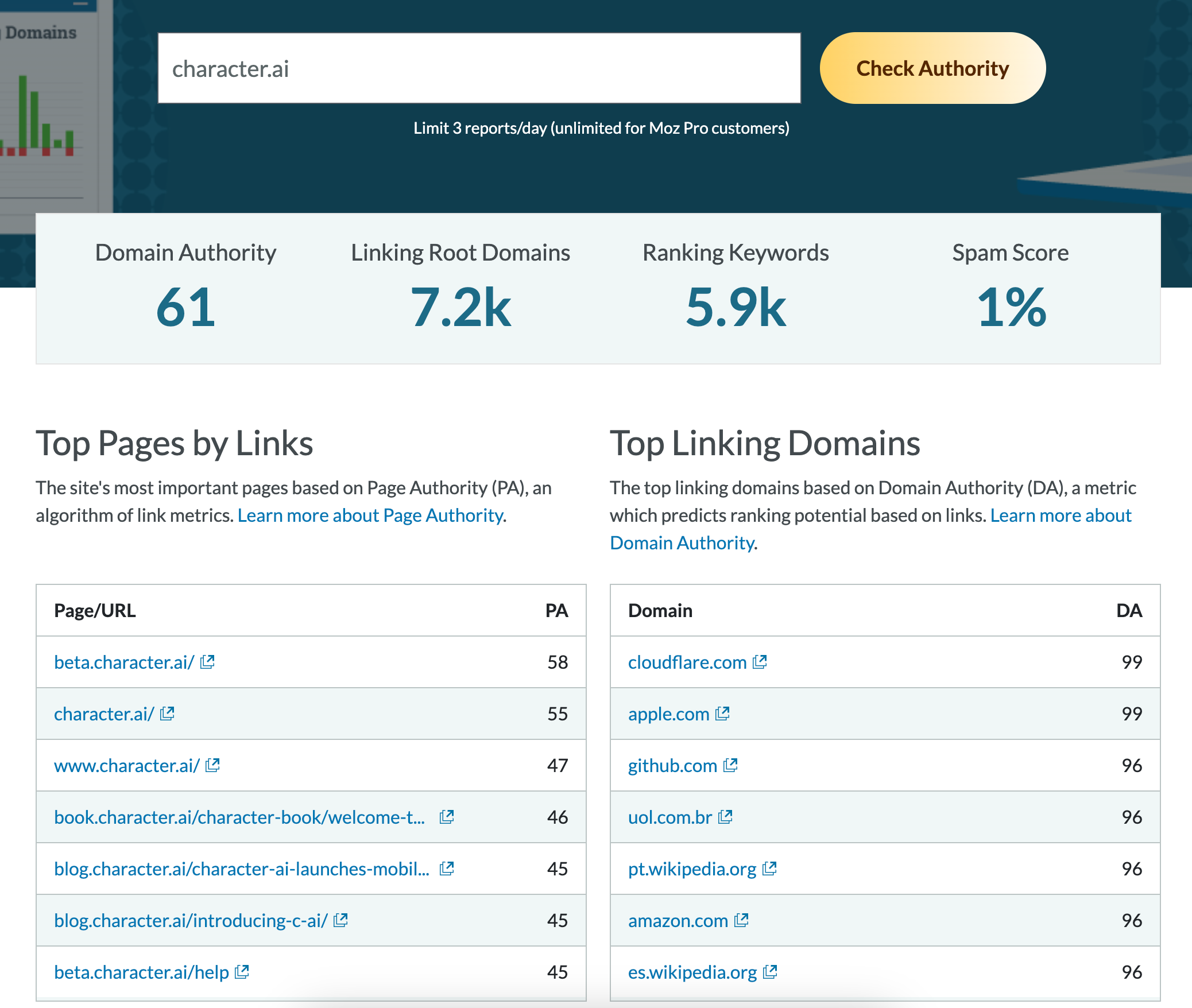Click the external link icon beside beta.character.ai/
Viewport: 1192px width, 1008px height.
[x=207, y=662]
